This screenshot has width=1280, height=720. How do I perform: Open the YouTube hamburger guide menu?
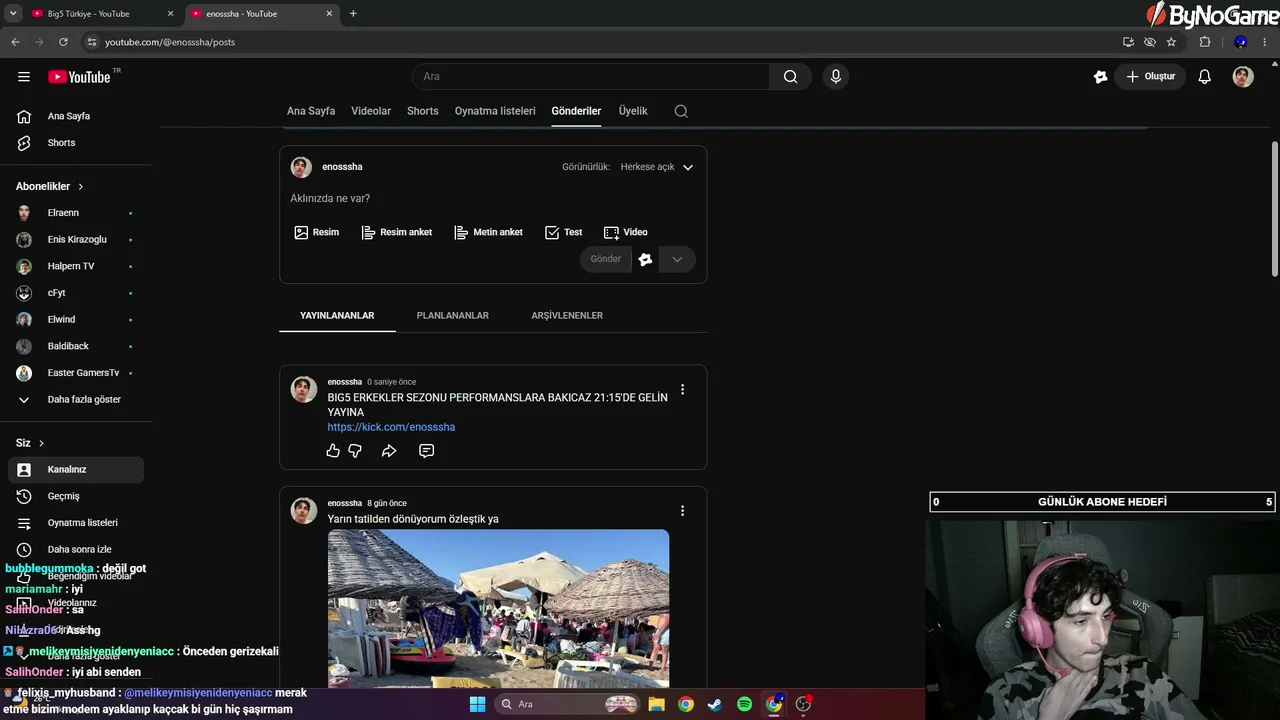click(x=24, y=77)
